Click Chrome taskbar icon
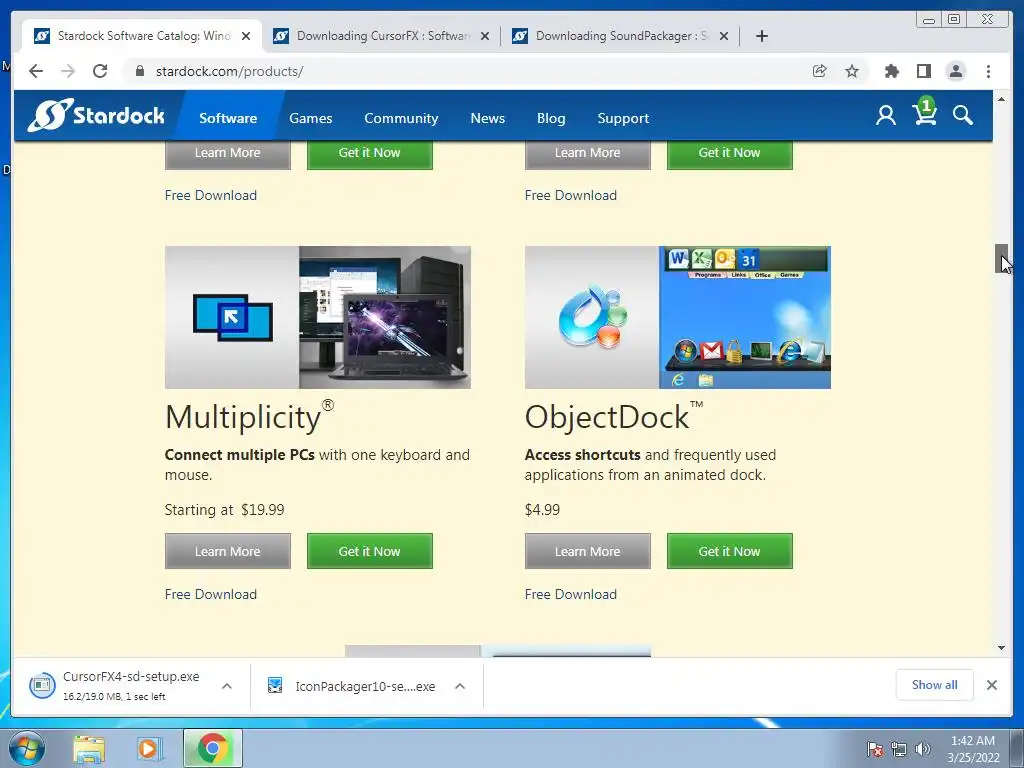 (x=212, y=748)
